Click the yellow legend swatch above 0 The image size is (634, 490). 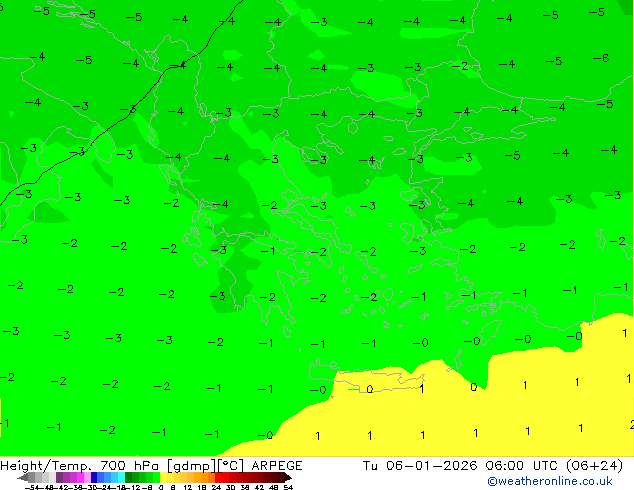click(163, 477)
